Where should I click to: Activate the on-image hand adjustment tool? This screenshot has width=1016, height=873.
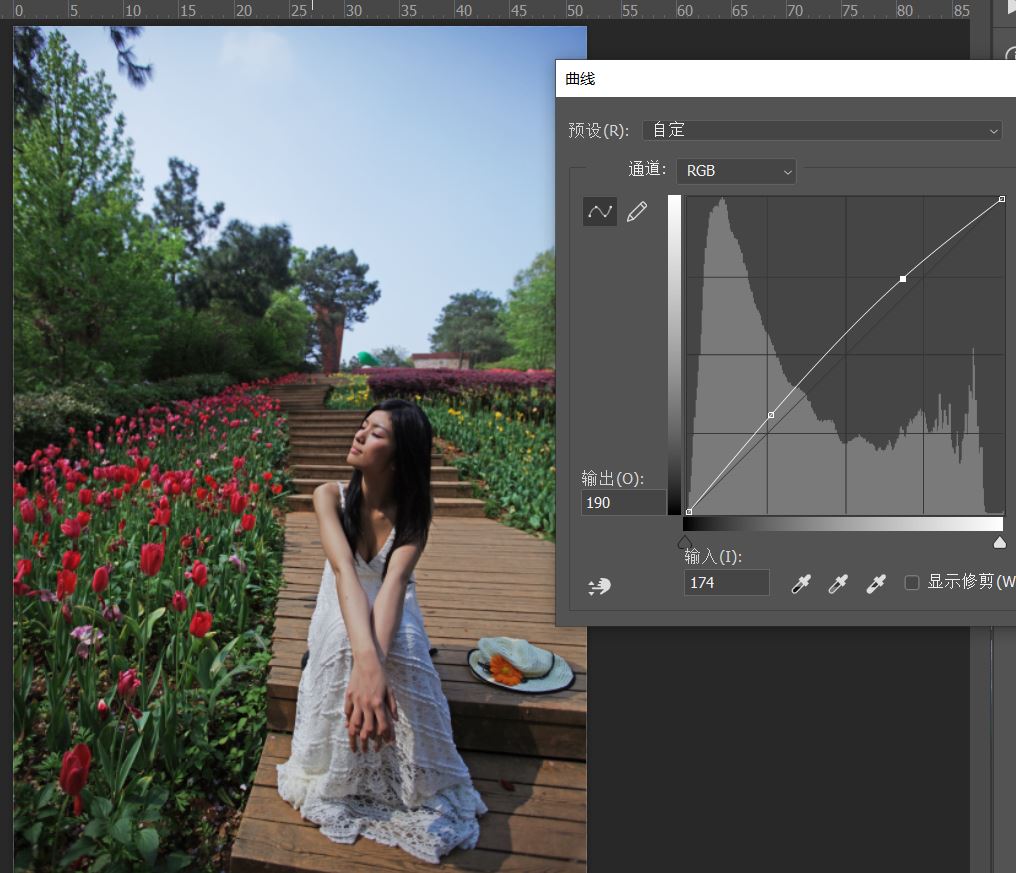click(600, 587)
